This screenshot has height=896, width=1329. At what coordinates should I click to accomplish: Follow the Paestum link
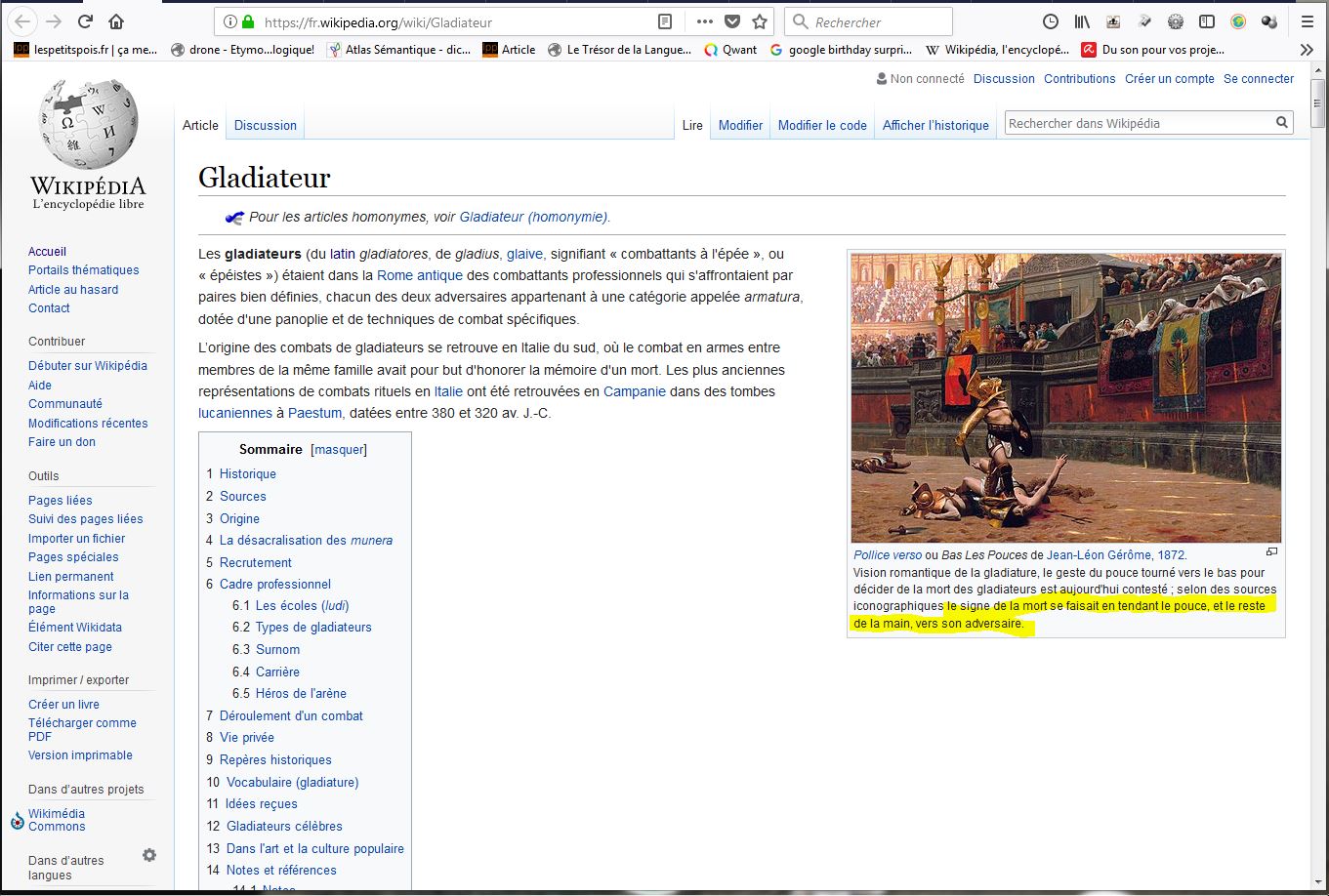pyautogui.click(x=314, y=413)
